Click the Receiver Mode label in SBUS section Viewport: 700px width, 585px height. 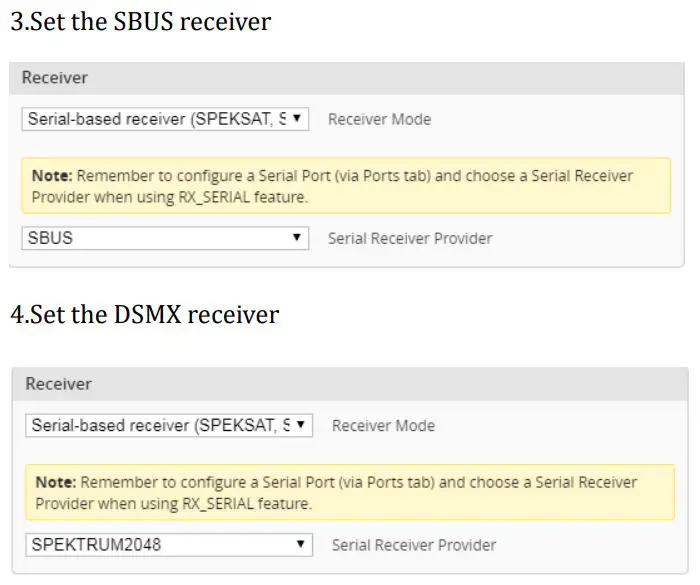[379, 119]
